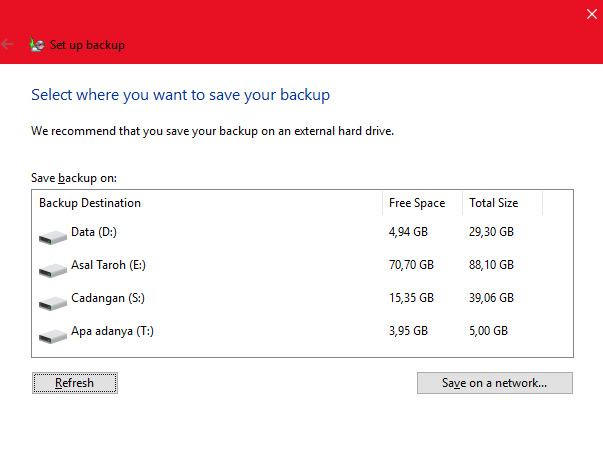Screen dimensions: 603x461
Task: Select the Asal Taroh (E:) destination name
Action: [x=108, y=265]
